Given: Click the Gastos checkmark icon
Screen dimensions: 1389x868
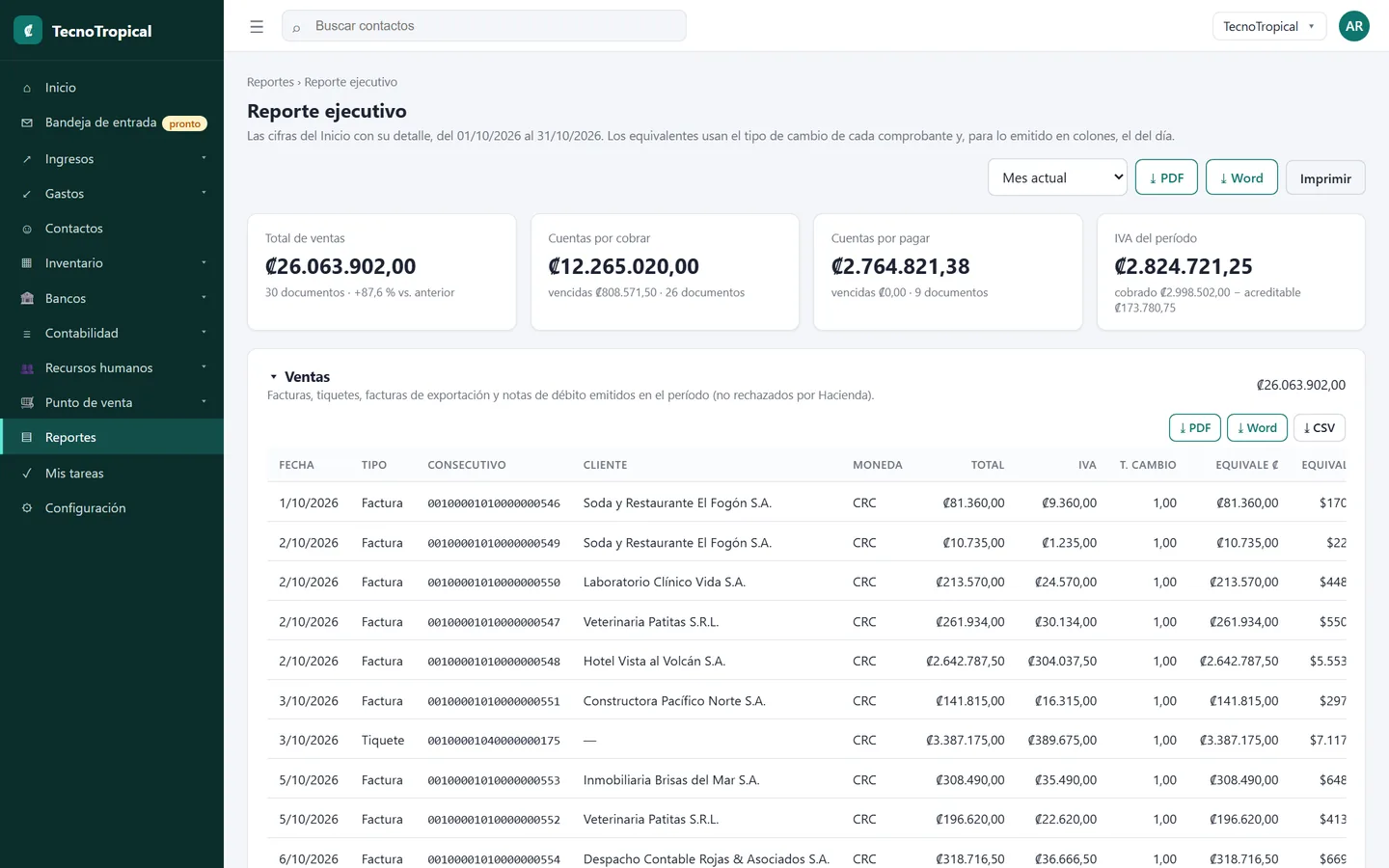Looking at the screenshot, I should 27,194.
